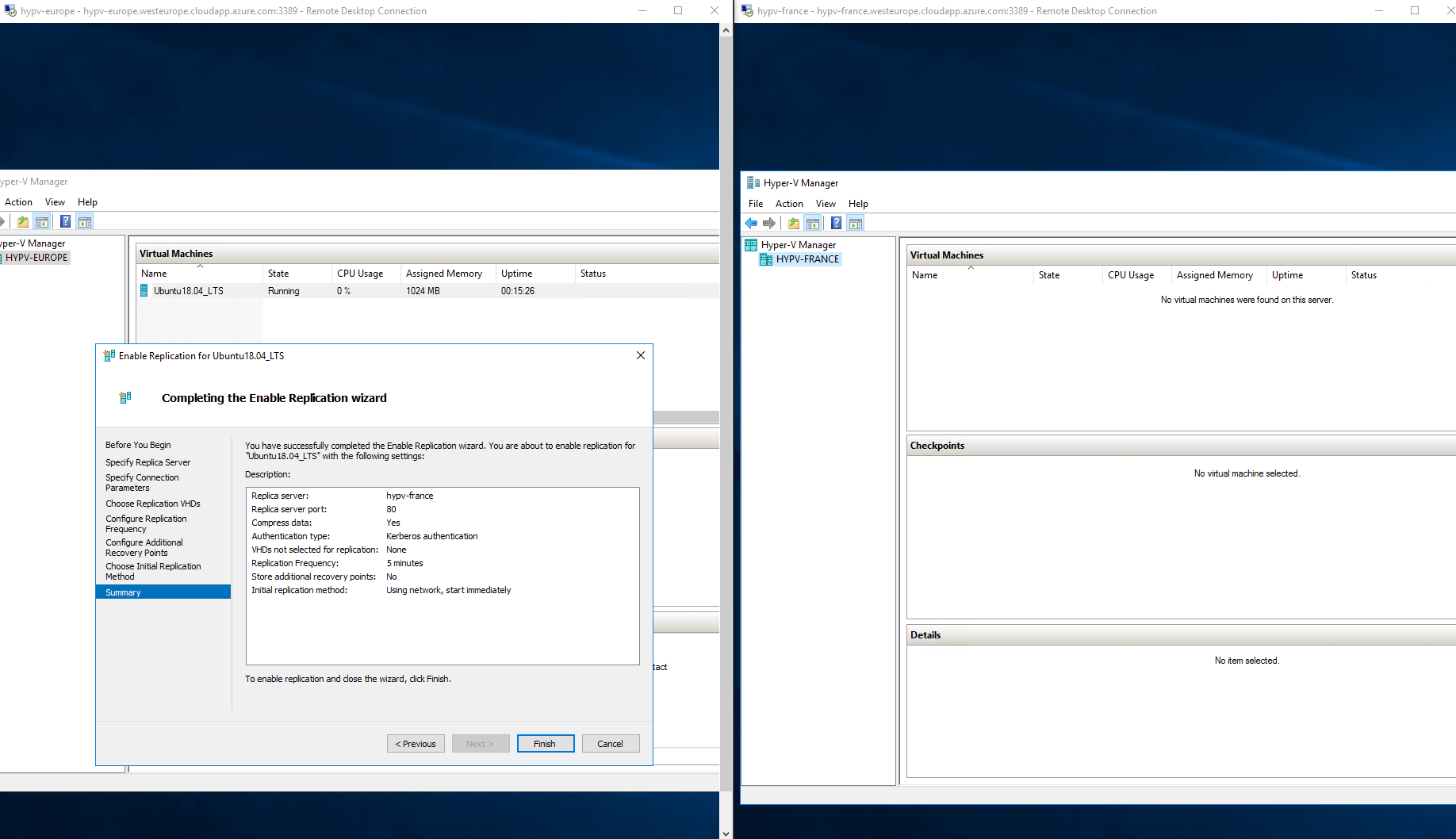Click the 1024 MB assigned memory cell
Viewport: 1456px width, 839px height.
pos(423,291)
